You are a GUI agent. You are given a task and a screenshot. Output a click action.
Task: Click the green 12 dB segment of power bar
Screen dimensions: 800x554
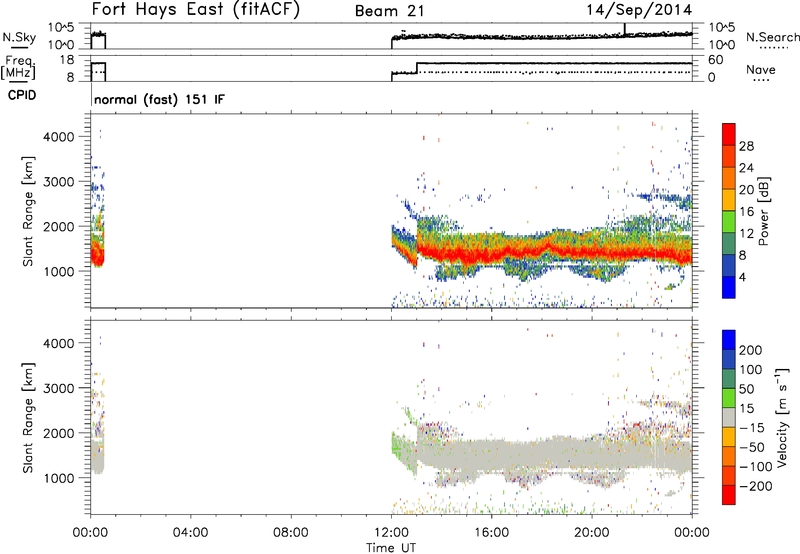pyautogui.click(x=729, y=221)
